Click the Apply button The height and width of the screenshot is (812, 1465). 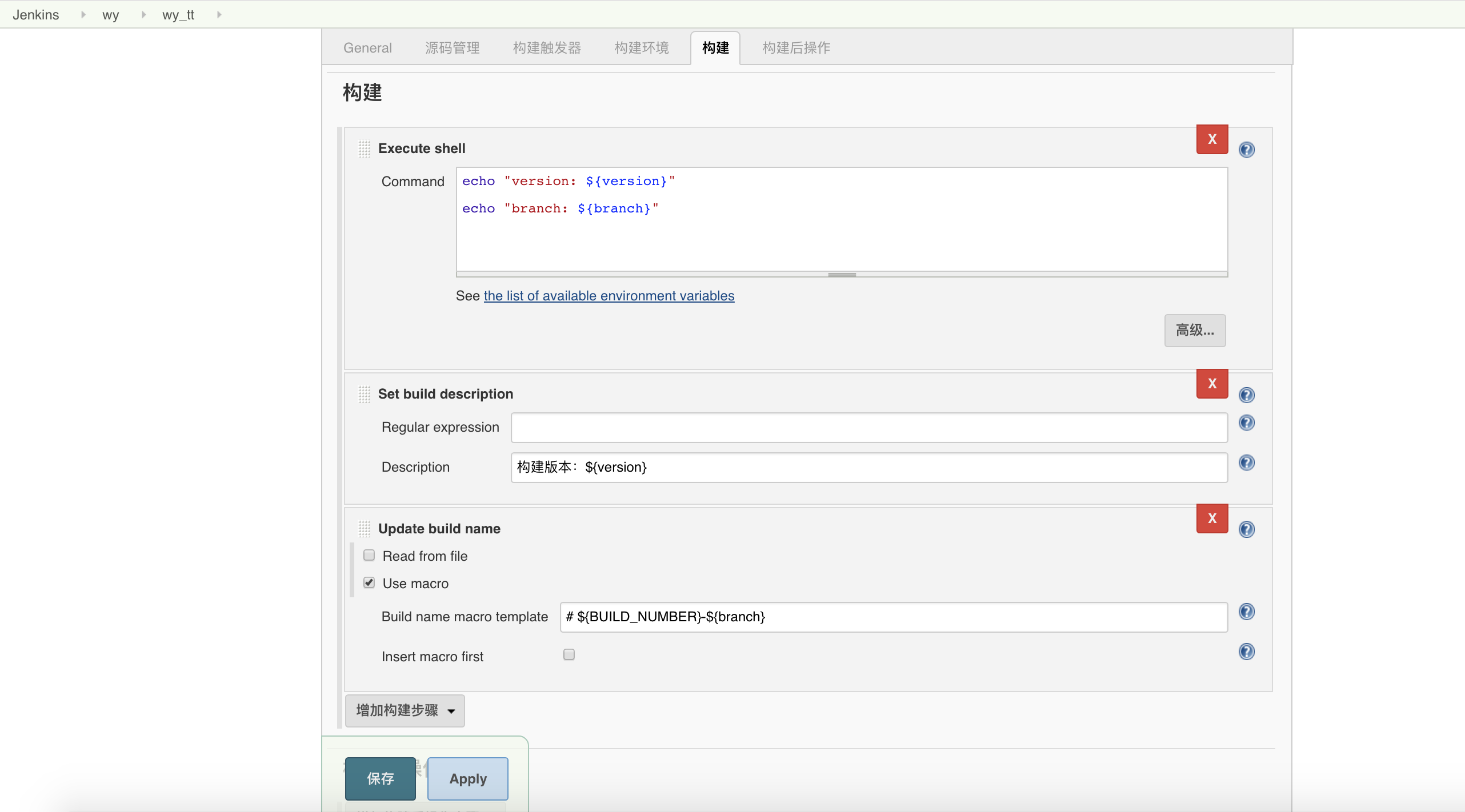pyautogui.click(x=467, y=778)
